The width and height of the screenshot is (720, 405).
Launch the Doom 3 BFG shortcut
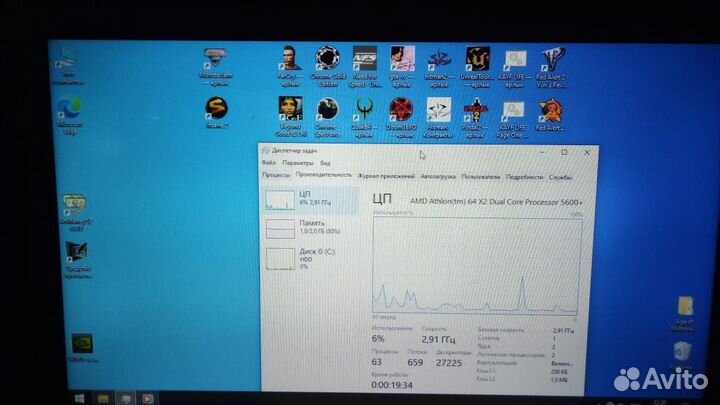coord(401,108)
